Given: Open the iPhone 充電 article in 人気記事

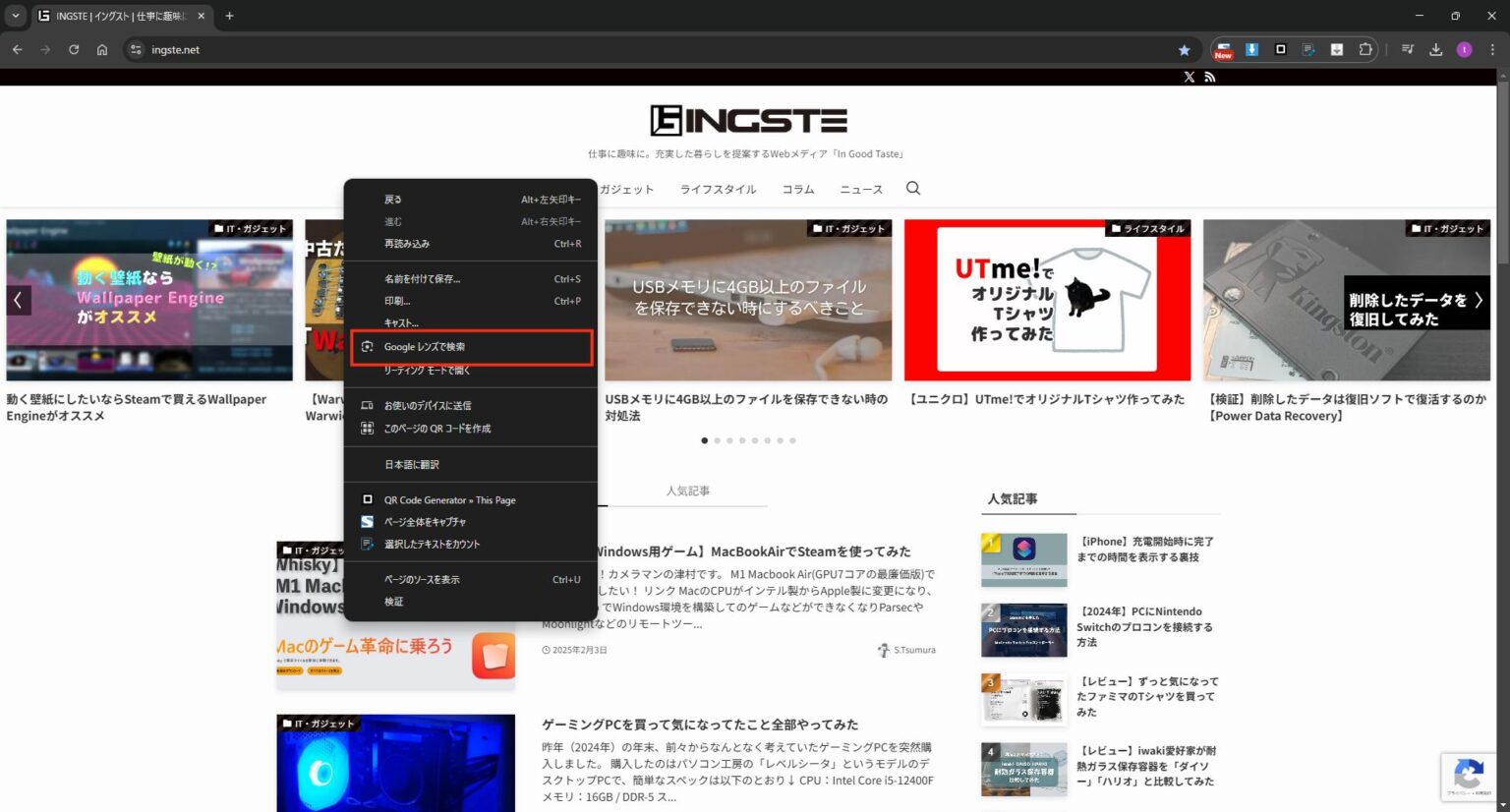Looking at the screenshot, I should pyautogui.click(x=1146, y=549).
